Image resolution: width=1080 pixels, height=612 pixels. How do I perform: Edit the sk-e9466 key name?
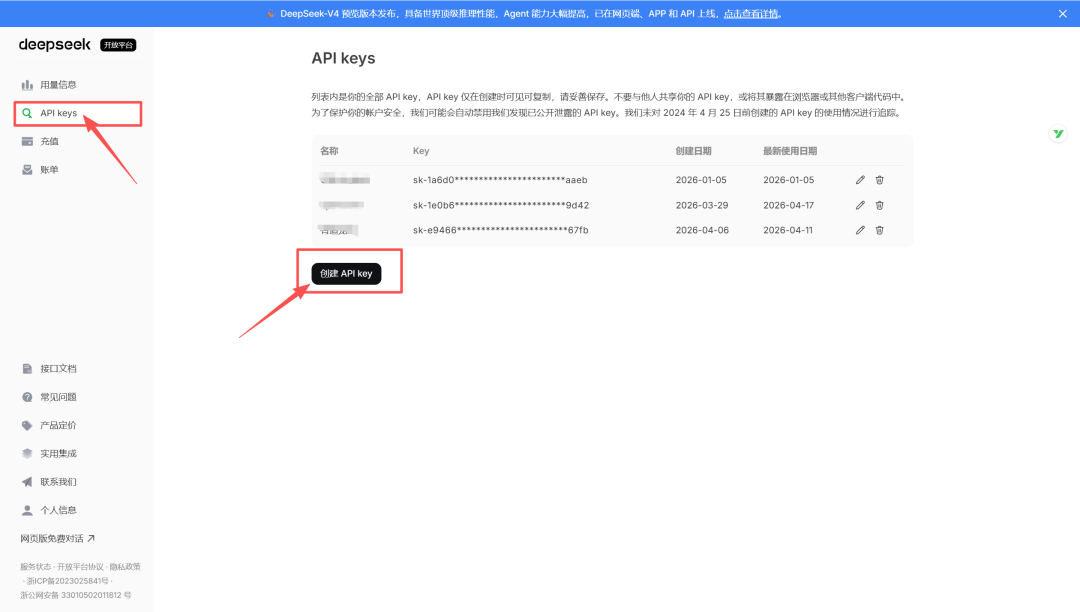tap(860, 230)
